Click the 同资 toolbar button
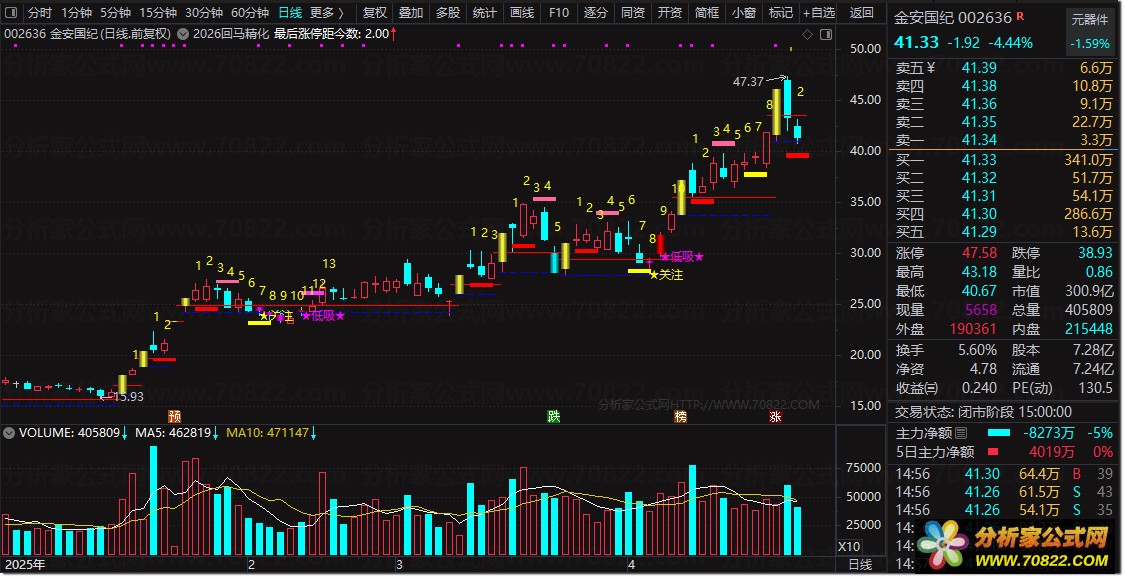The image size is (1125, 577). (633, 13)
